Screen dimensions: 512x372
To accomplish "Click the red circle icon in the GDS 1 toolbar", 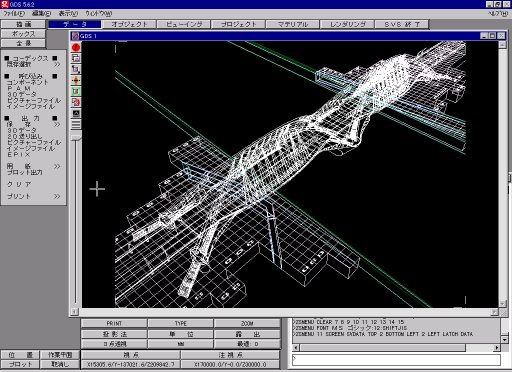I will (76, 47).
